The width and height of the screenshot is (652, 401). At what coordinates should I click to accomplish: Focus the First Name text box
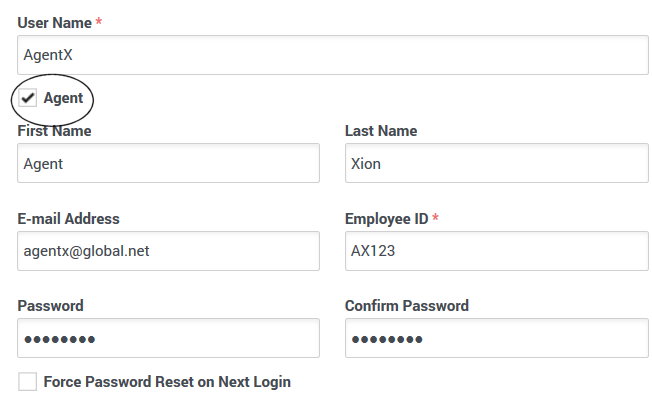click(x=168, y=164)
